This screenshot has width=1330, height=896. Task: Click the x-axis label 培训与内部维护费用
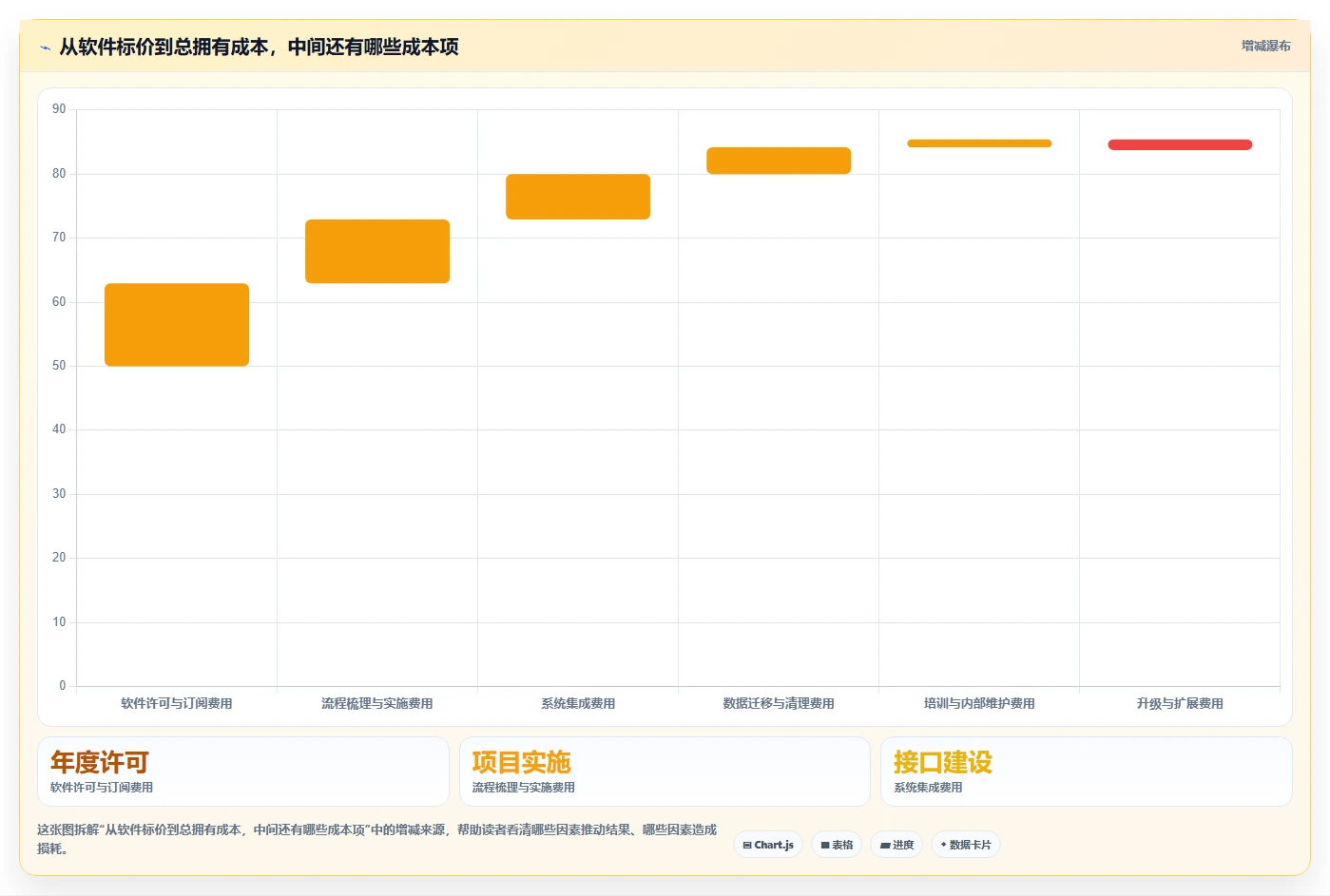pos(979,703)
